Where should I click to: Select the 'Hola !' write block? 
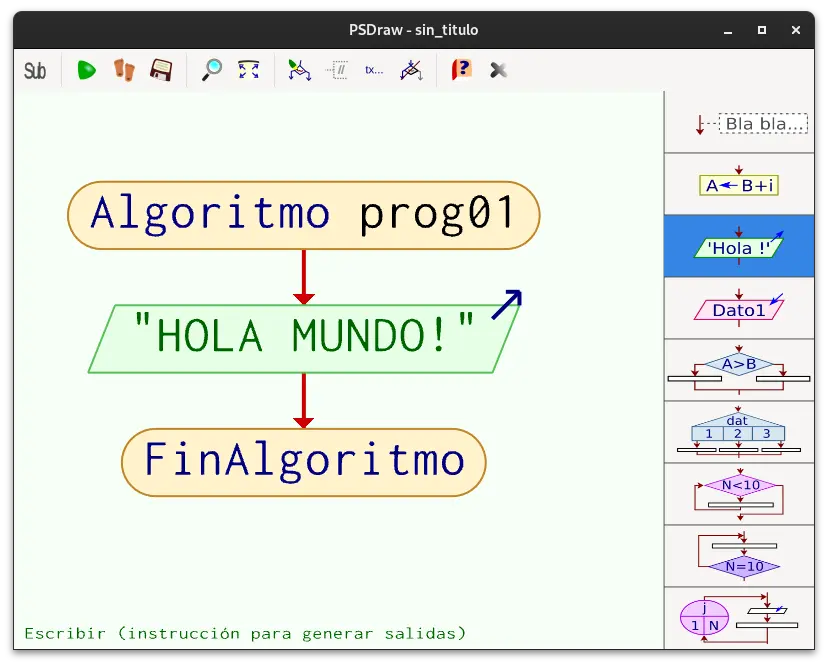coord(739,246)
